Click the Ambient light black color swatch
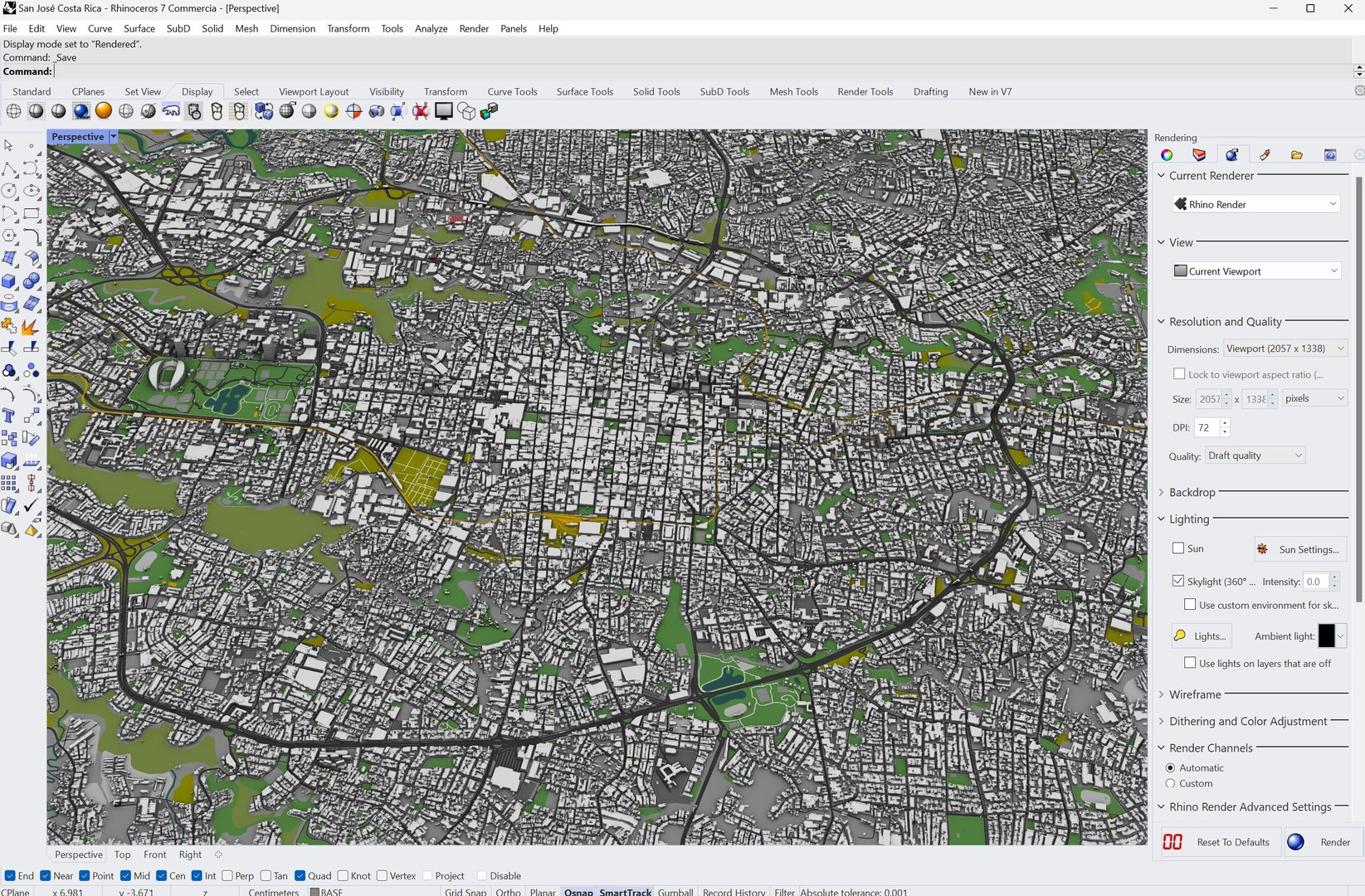The image size is (1365, 896). pyautogui.click(x=1326, y=636)
